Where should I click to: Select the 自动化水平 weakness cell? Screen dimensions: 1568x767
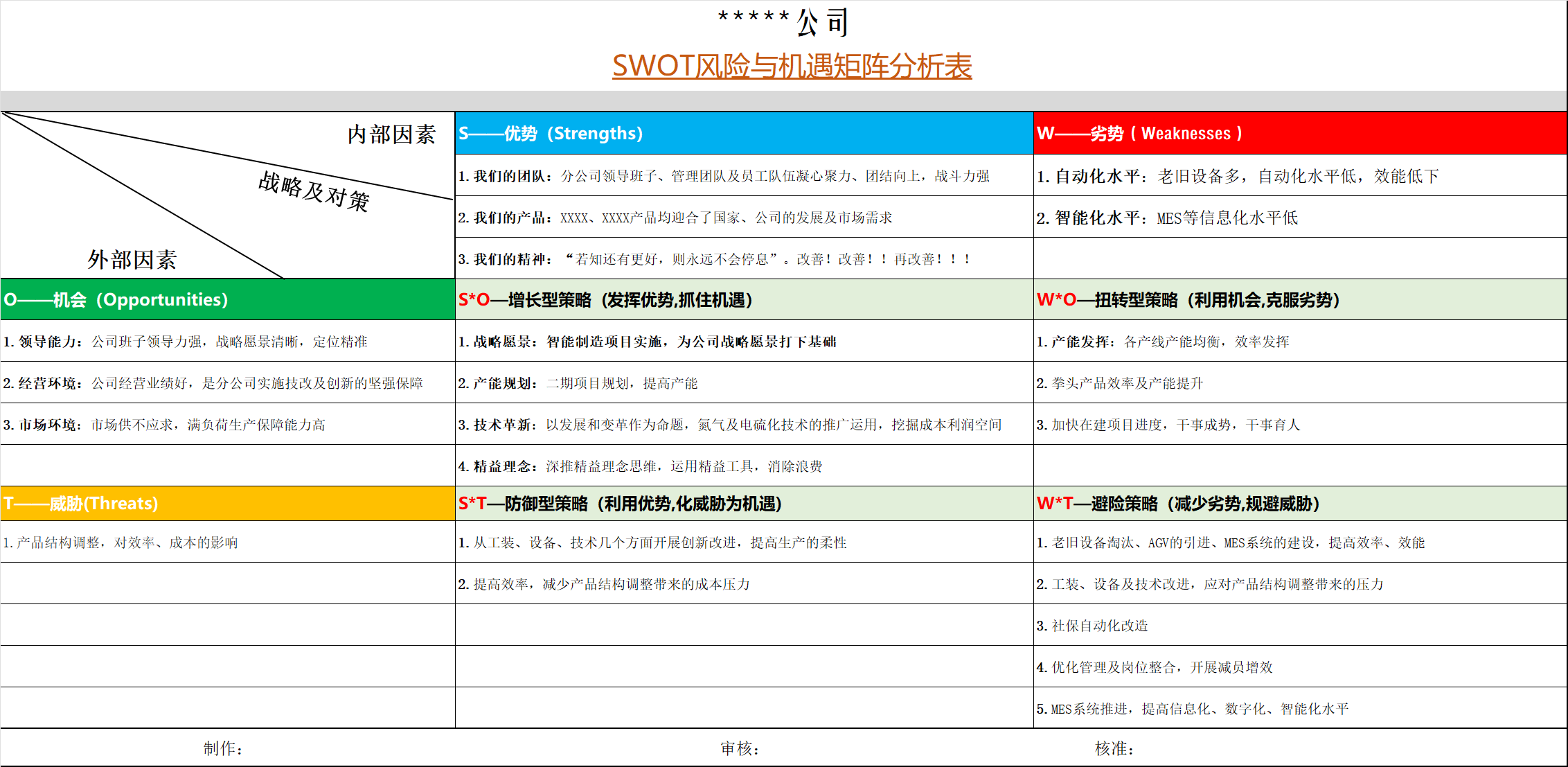pyautogui.click(x=1237, y=176)
